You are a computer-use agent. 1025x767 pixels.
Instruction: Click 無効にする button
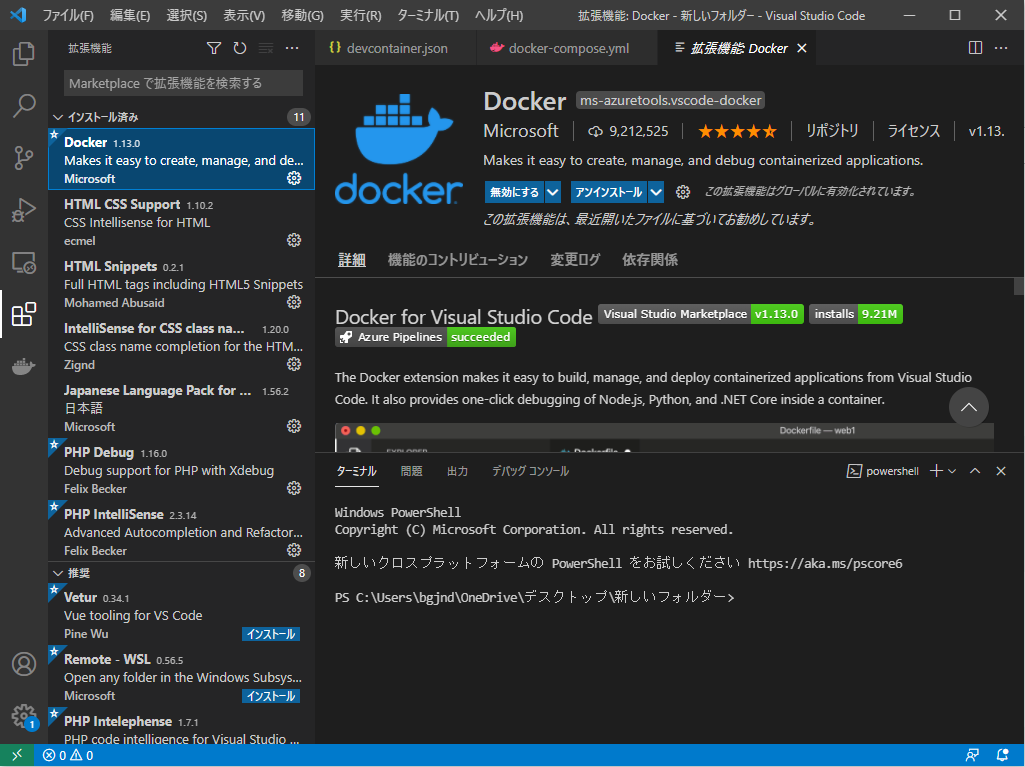pos(514,192)
